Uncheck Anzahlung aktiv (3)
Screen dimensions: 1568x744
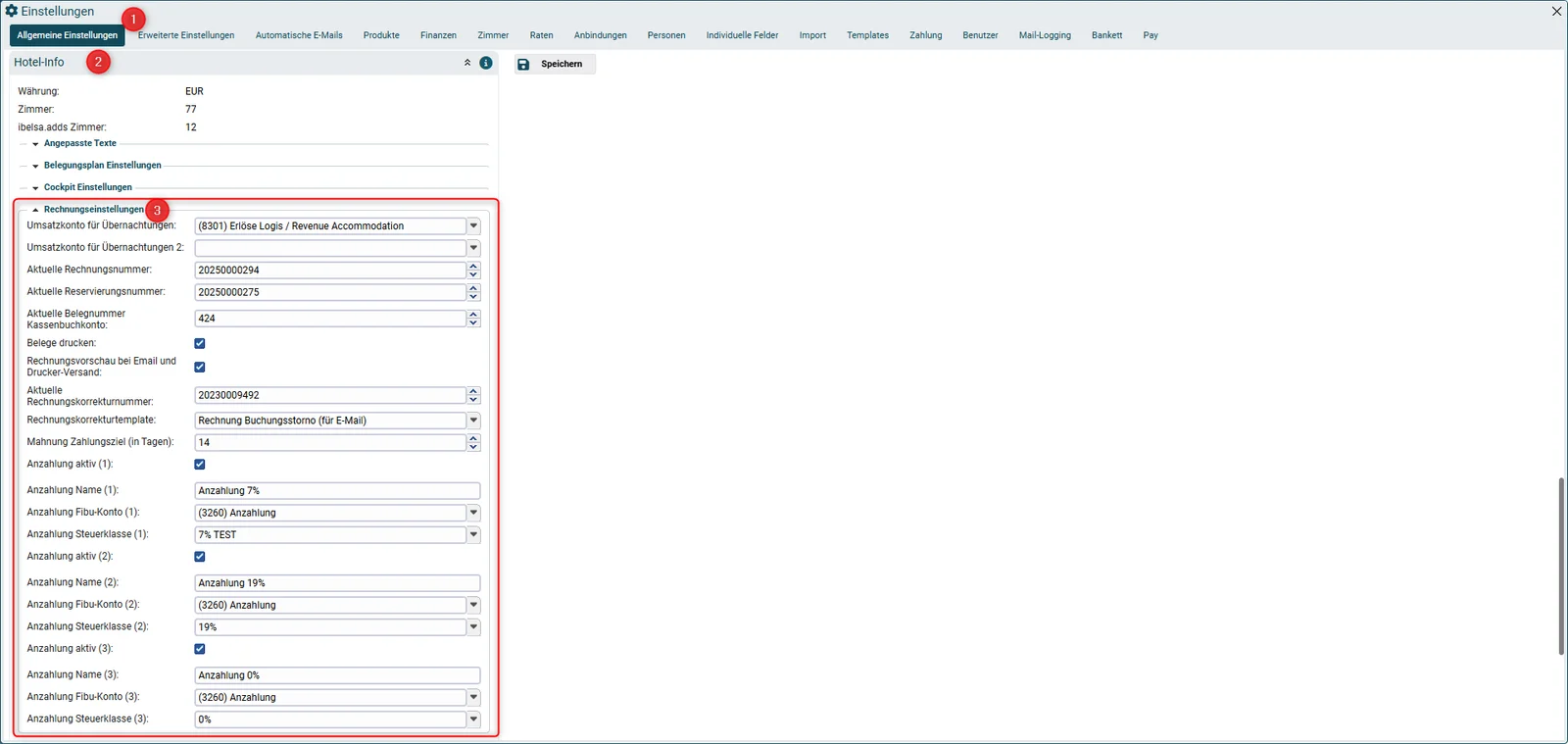200,649
